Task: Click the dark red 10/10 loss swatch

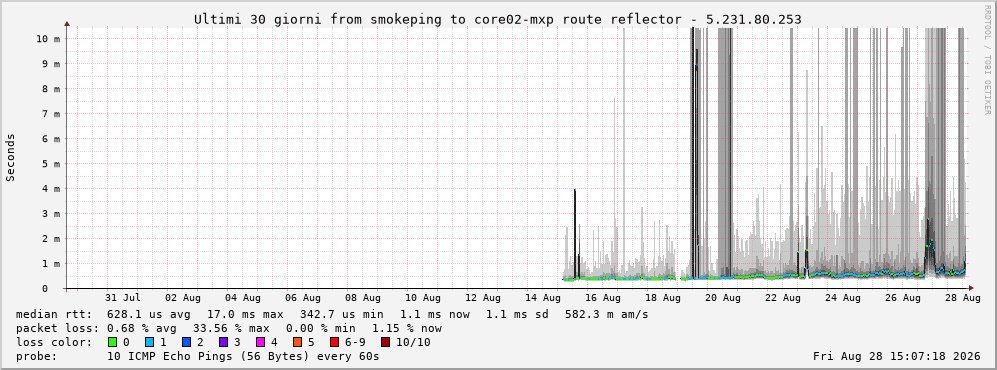Action: 386,342
